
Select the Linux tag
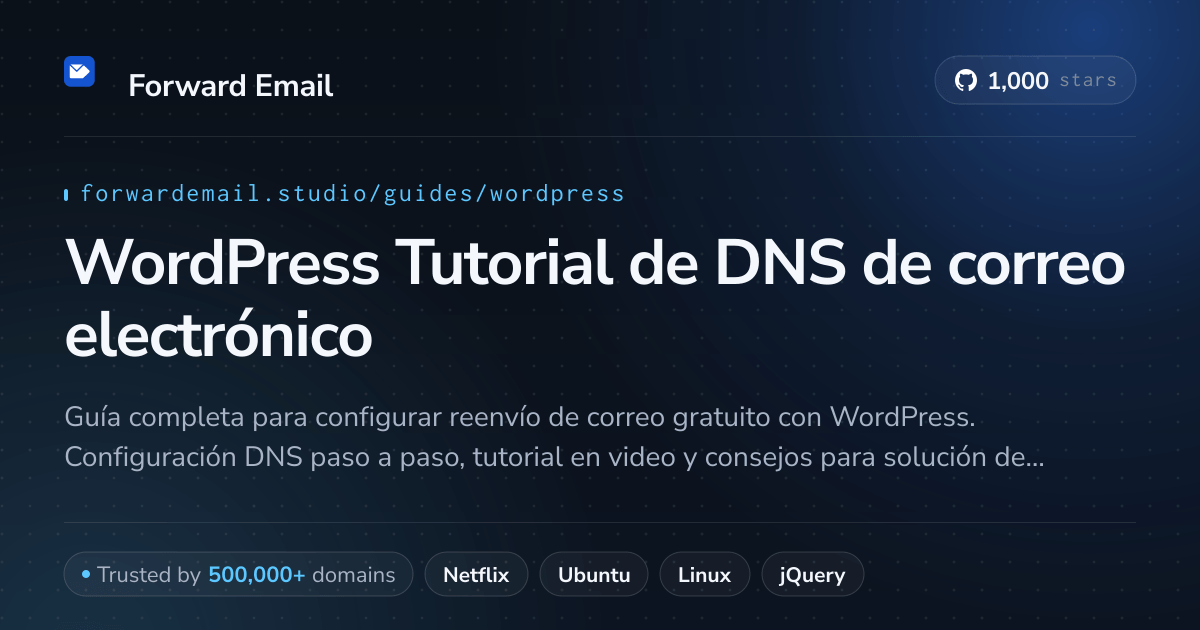pos(704,575)
